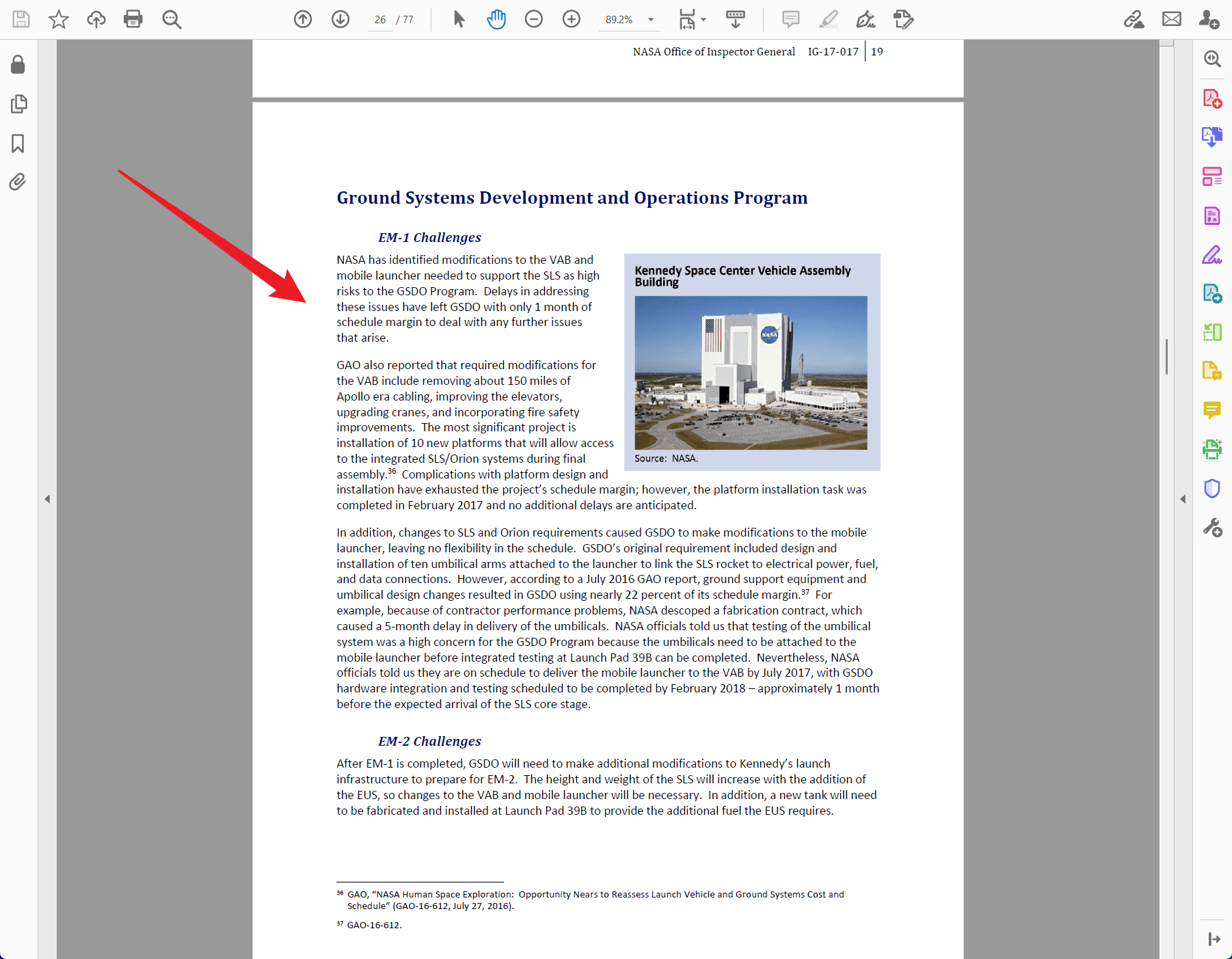Click "NASA Office of Inspector General" header text
The height and width of the screenshot is (959, 1232).
(x=714, y=51)
